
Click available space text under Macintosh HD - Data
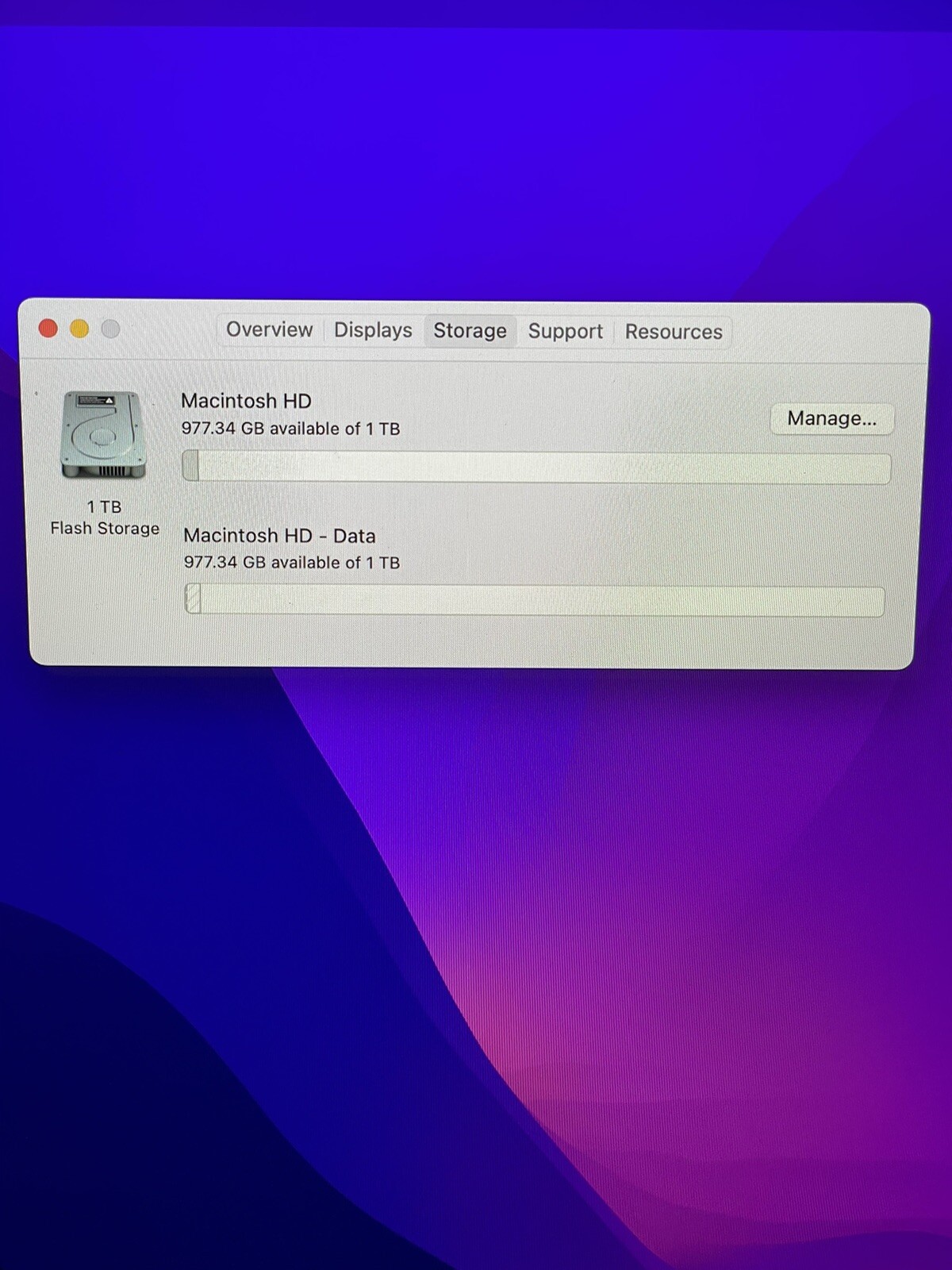[x=292, y=563]
